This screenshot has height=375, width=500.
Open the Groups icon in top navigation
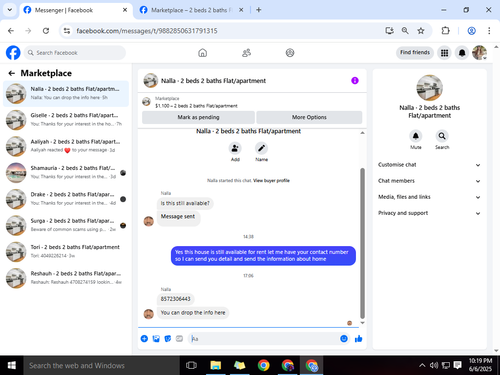tap(290, 53)
